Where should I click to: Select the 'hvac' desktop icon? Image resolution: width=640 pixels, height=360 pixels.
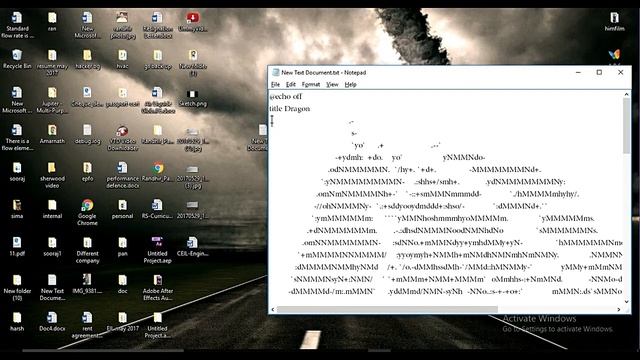point(122,59)
